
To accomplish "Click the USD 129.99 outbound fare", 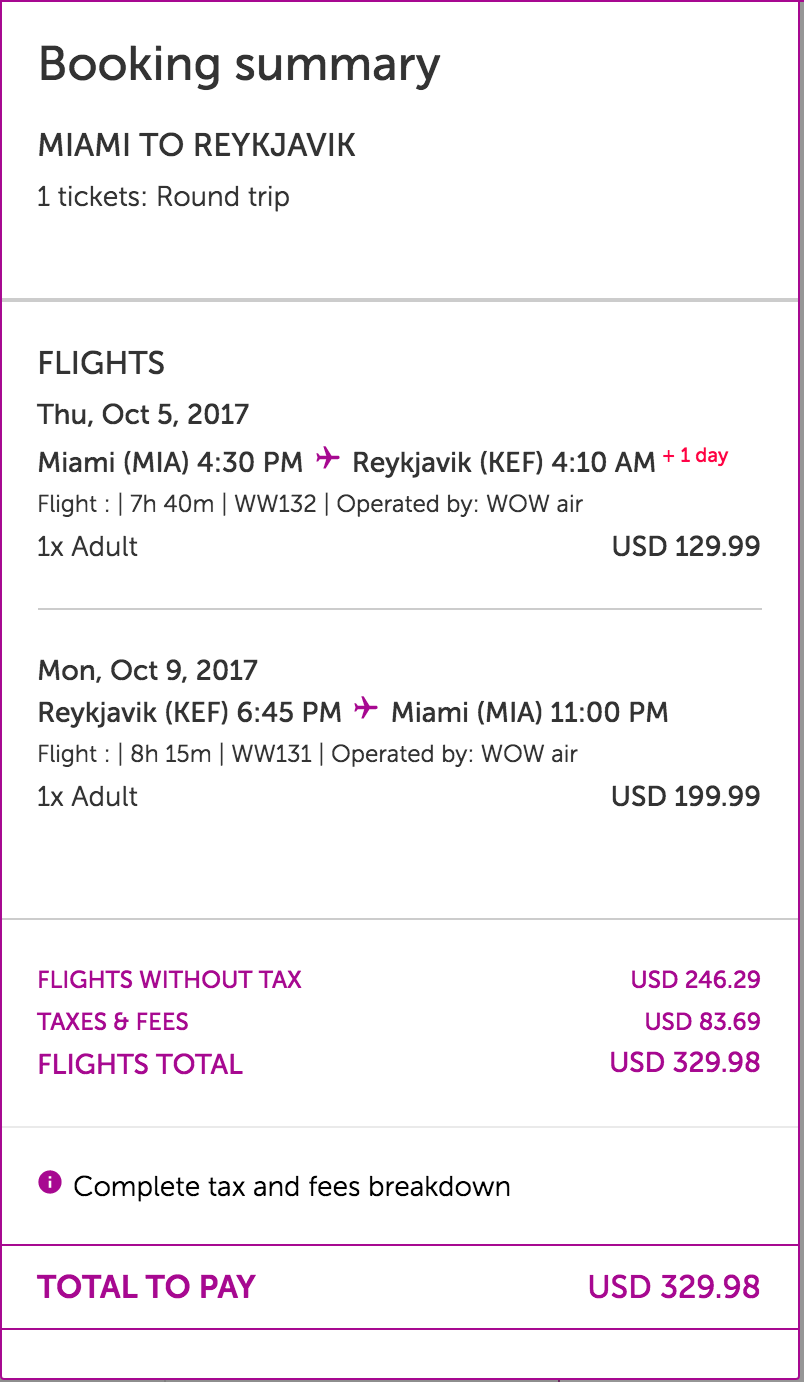I will 686,547.
